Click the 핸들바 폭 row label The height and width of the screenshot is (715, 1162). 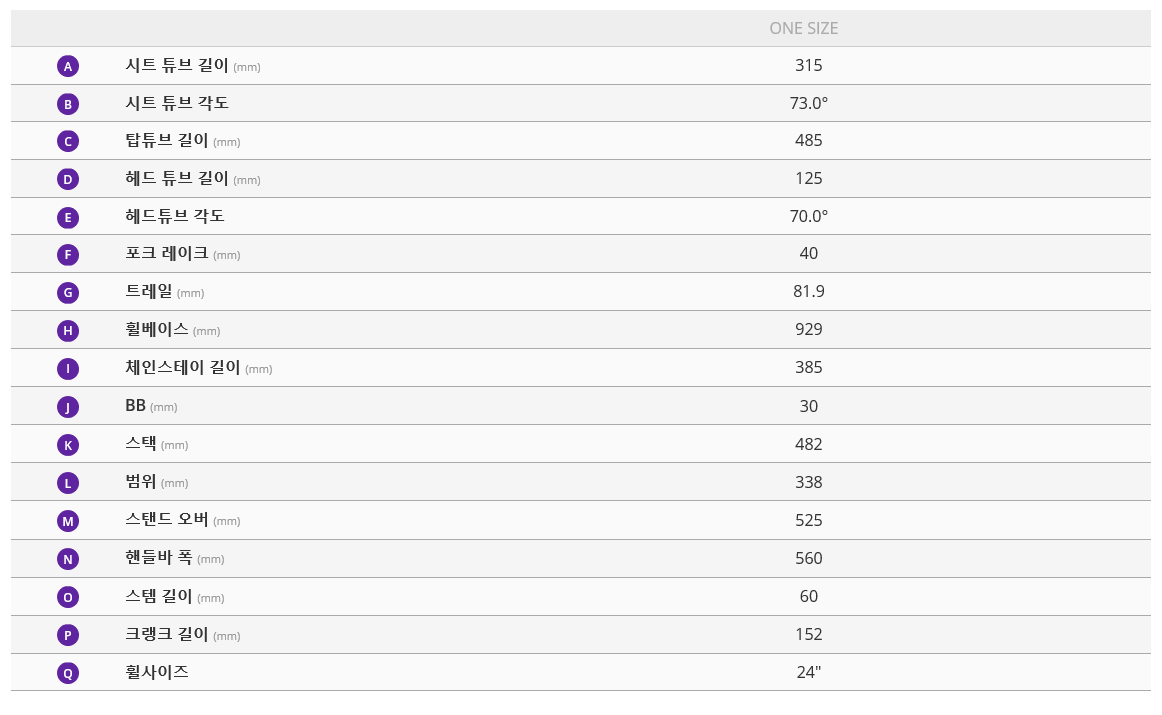tap(159, 558)
